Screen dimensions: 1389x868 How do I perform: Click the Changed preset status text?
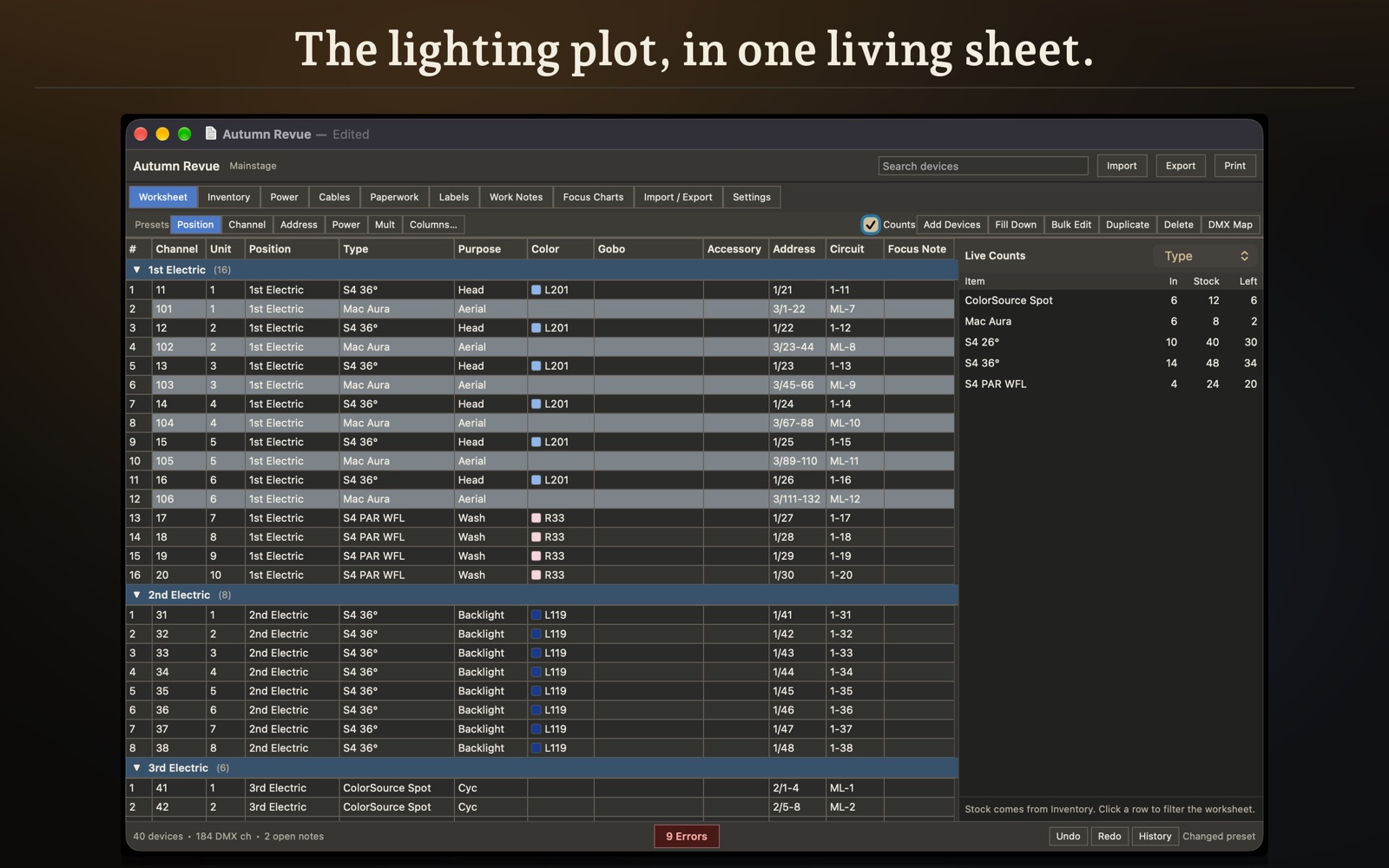coord(1219,837)
